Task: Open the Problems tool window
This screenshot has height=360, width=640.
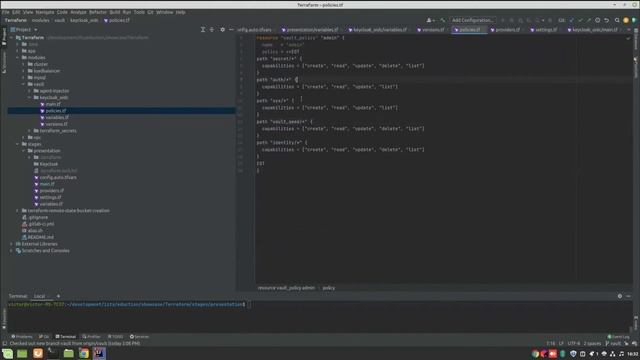Action: (22, 337)
